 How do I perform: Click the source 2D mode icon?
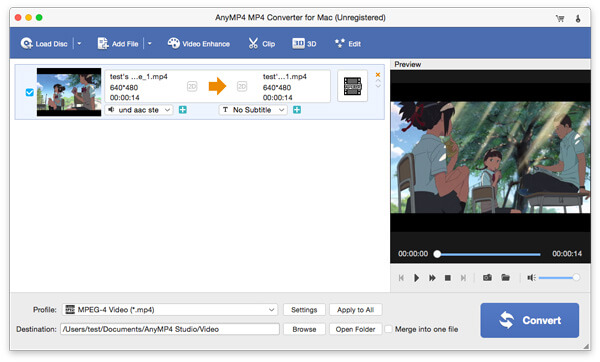(x=192, y=87)
